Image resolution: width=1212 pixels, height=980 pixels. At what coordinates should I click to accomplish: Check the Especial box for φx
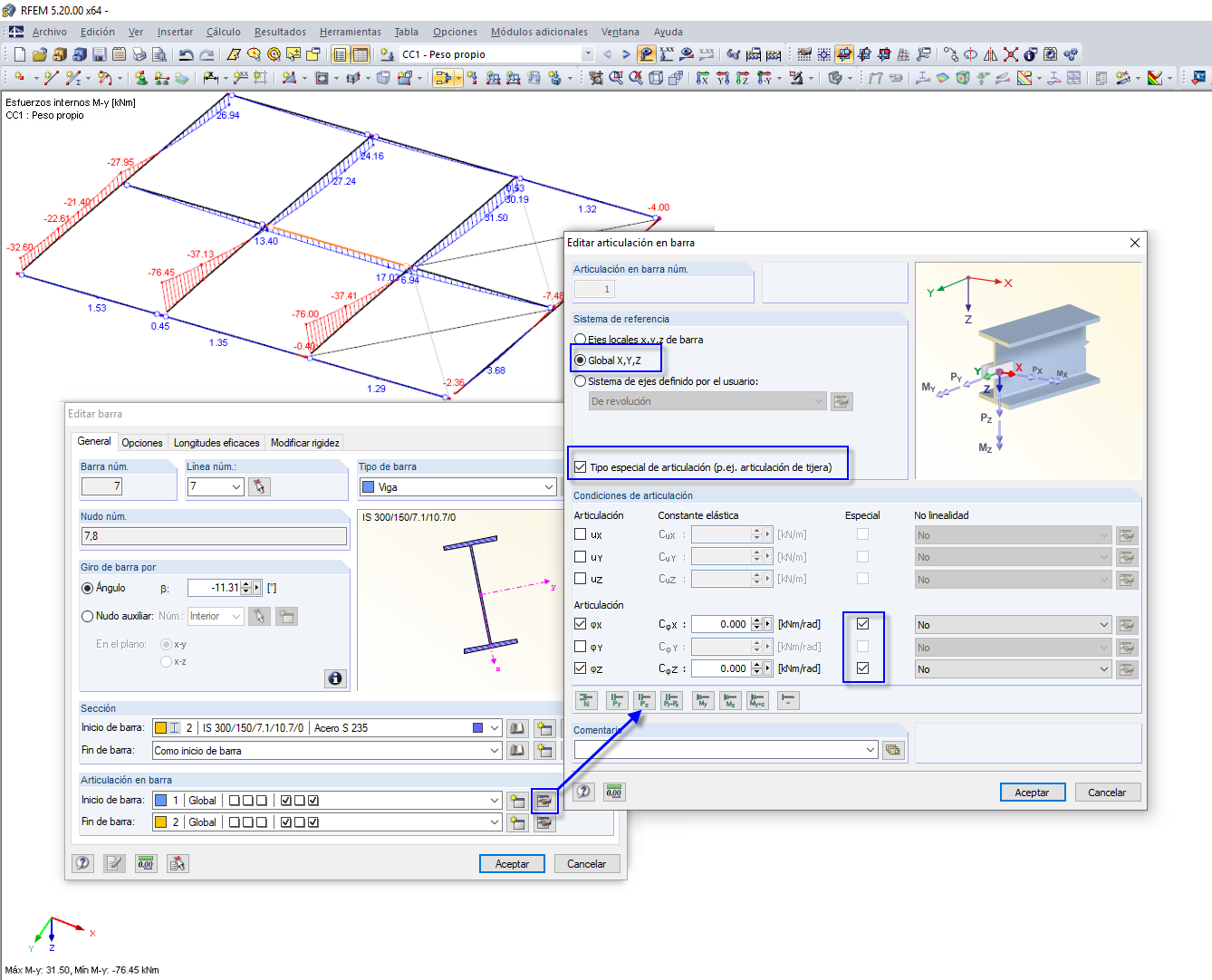(x=863, y=624)
